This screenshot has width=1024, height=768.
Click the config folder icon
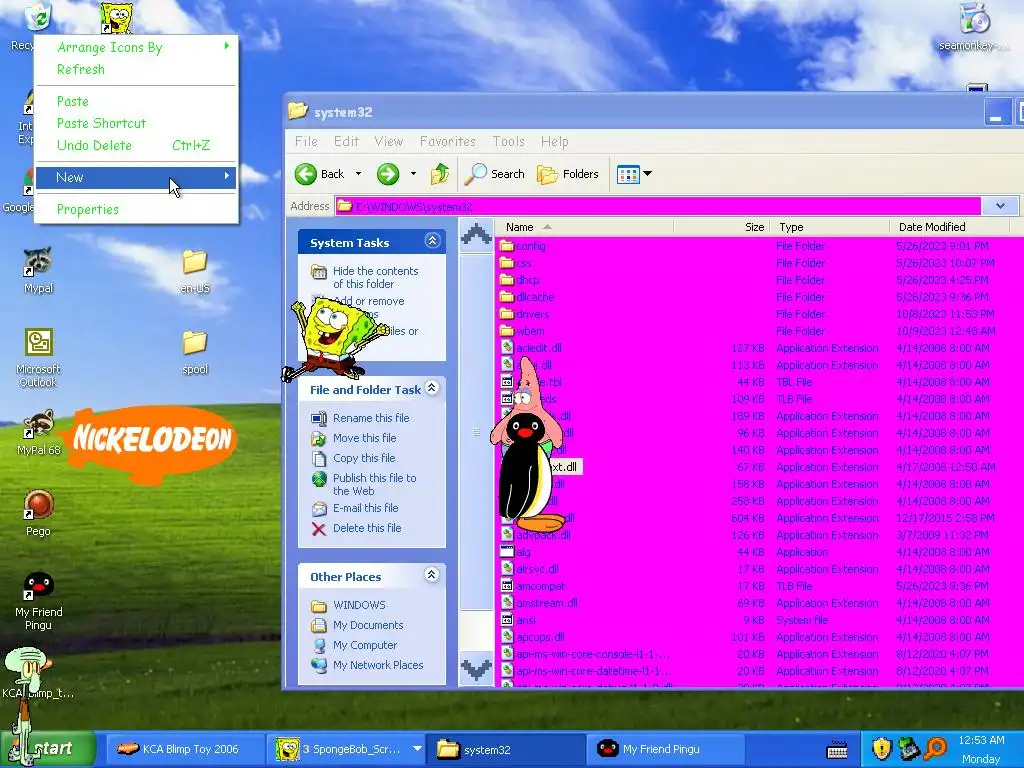pyautogui.click(x=507, y=246)
